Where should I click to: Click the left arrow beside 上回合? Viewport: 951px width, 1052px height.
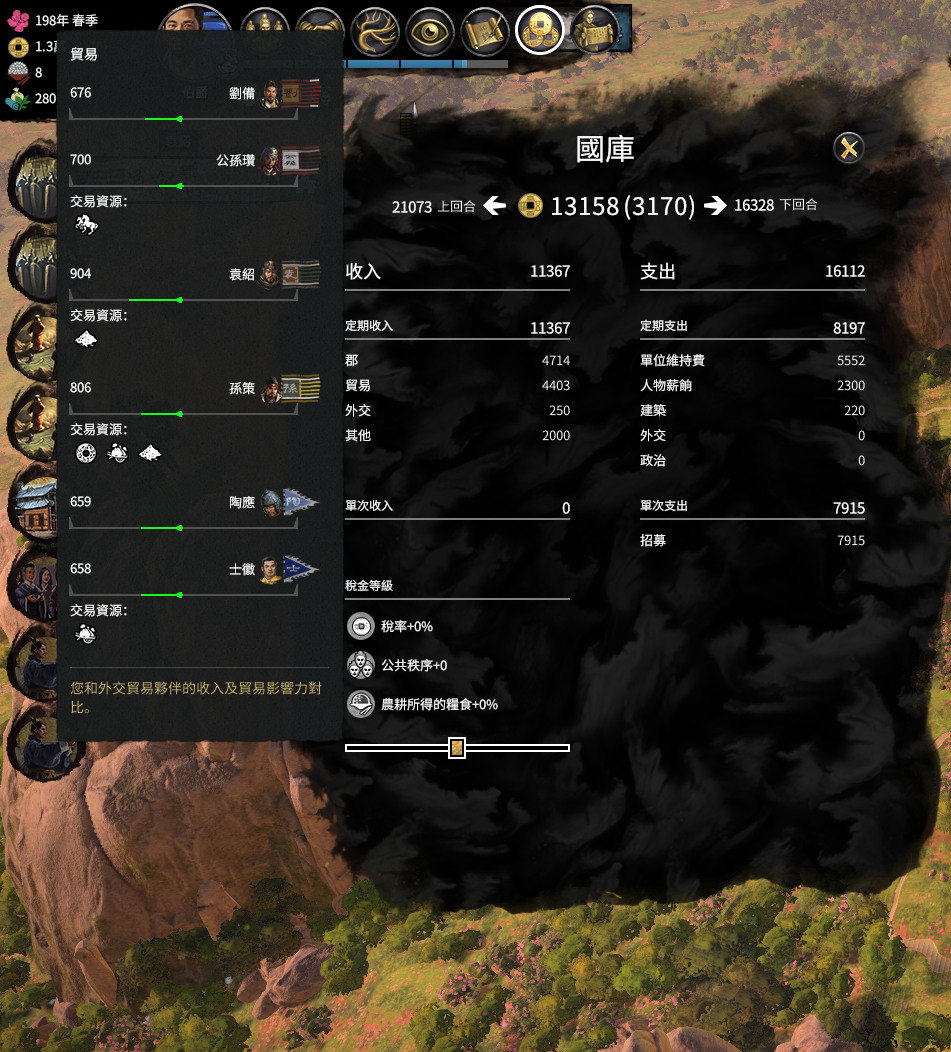tap(495, 205)
